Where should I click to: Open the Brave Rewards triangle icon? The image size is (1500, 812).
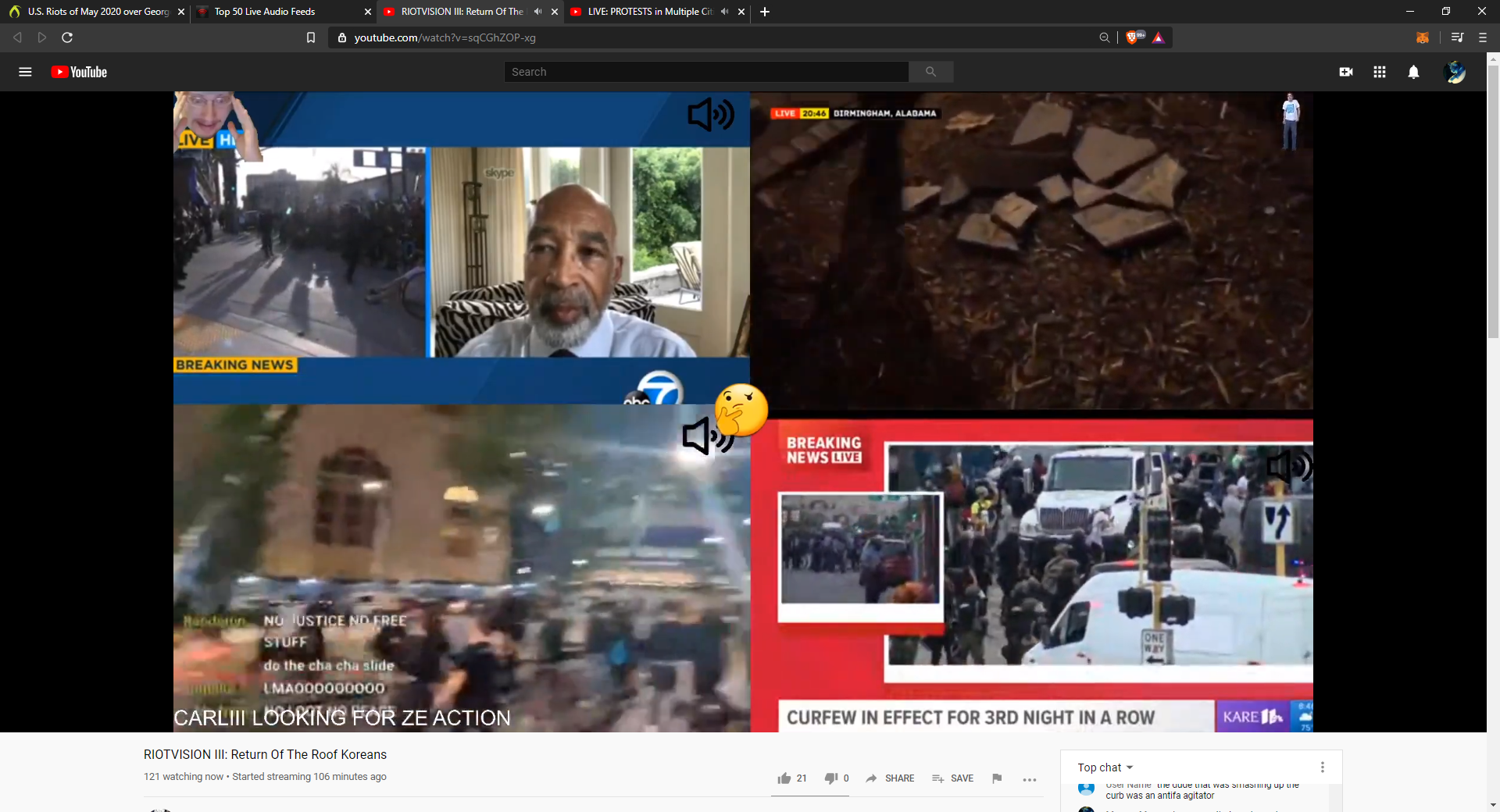pos(1159,37)
